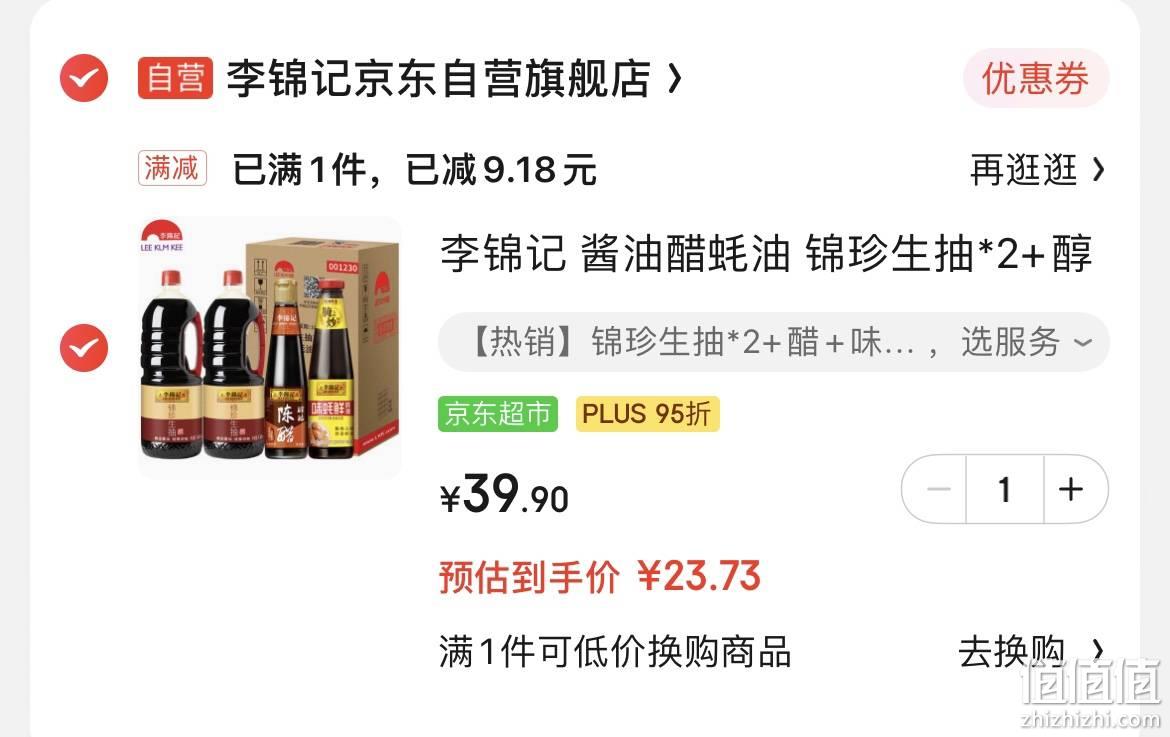Open the soy sauce bundle product image
The width and height of the screenshot is (1170, 737).
269,348
